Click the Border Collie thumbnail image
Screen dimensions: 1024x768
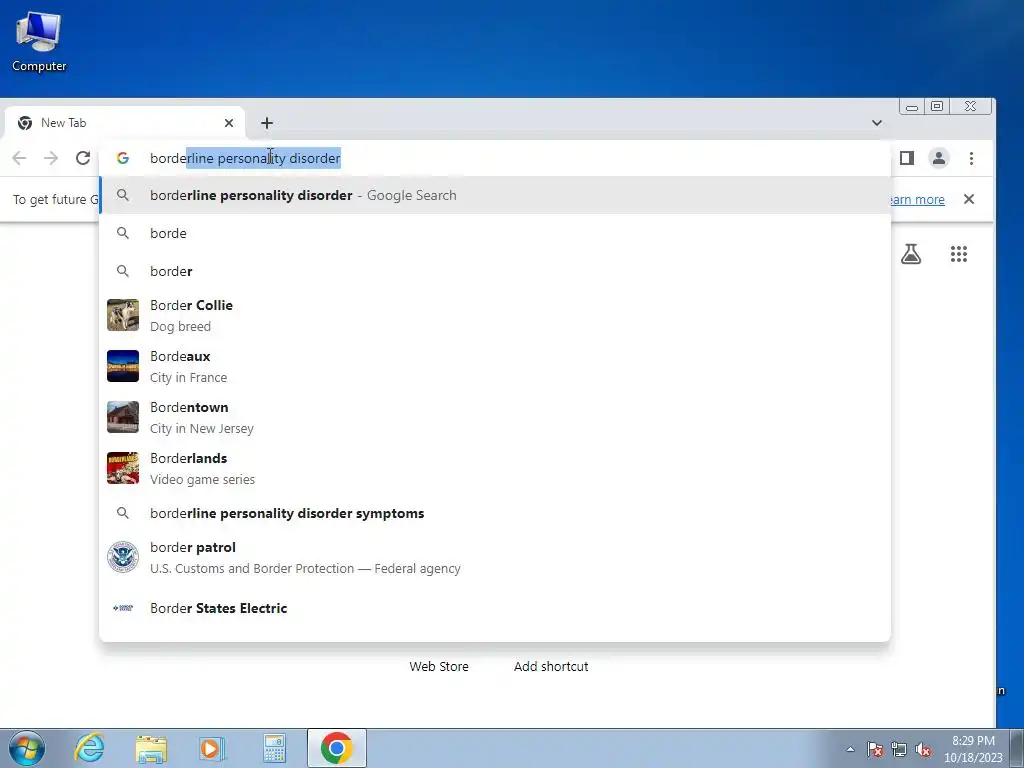click(123, 315)
